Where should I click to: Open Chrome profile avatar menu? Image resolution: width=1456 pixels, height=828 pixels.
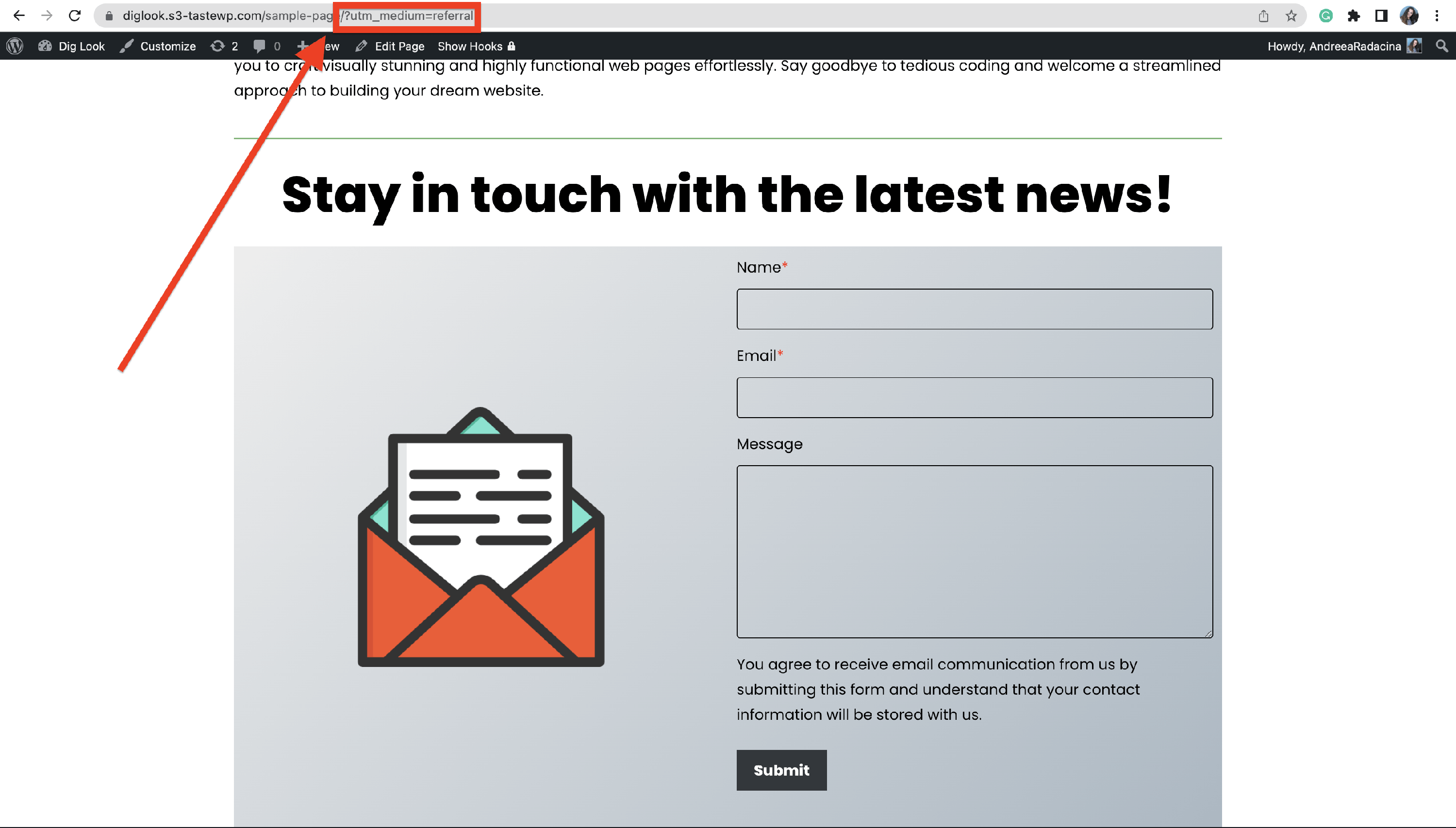pos(1409,16)
